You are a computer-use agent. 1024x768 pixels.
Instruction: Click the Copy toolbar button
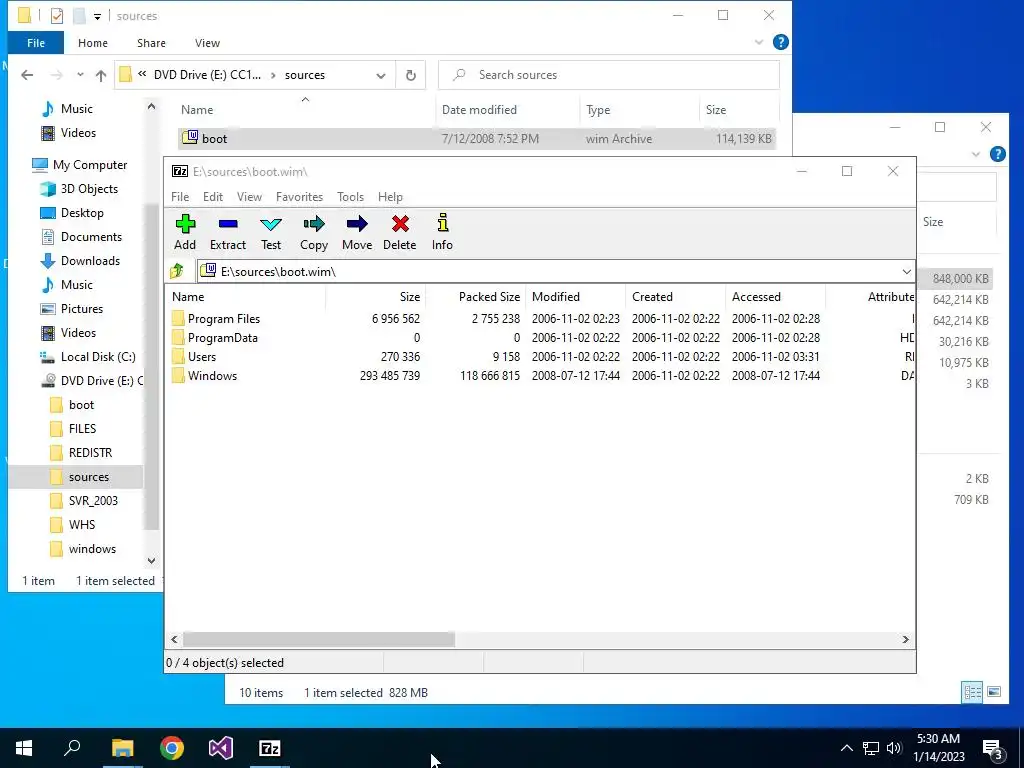point(314,232)
